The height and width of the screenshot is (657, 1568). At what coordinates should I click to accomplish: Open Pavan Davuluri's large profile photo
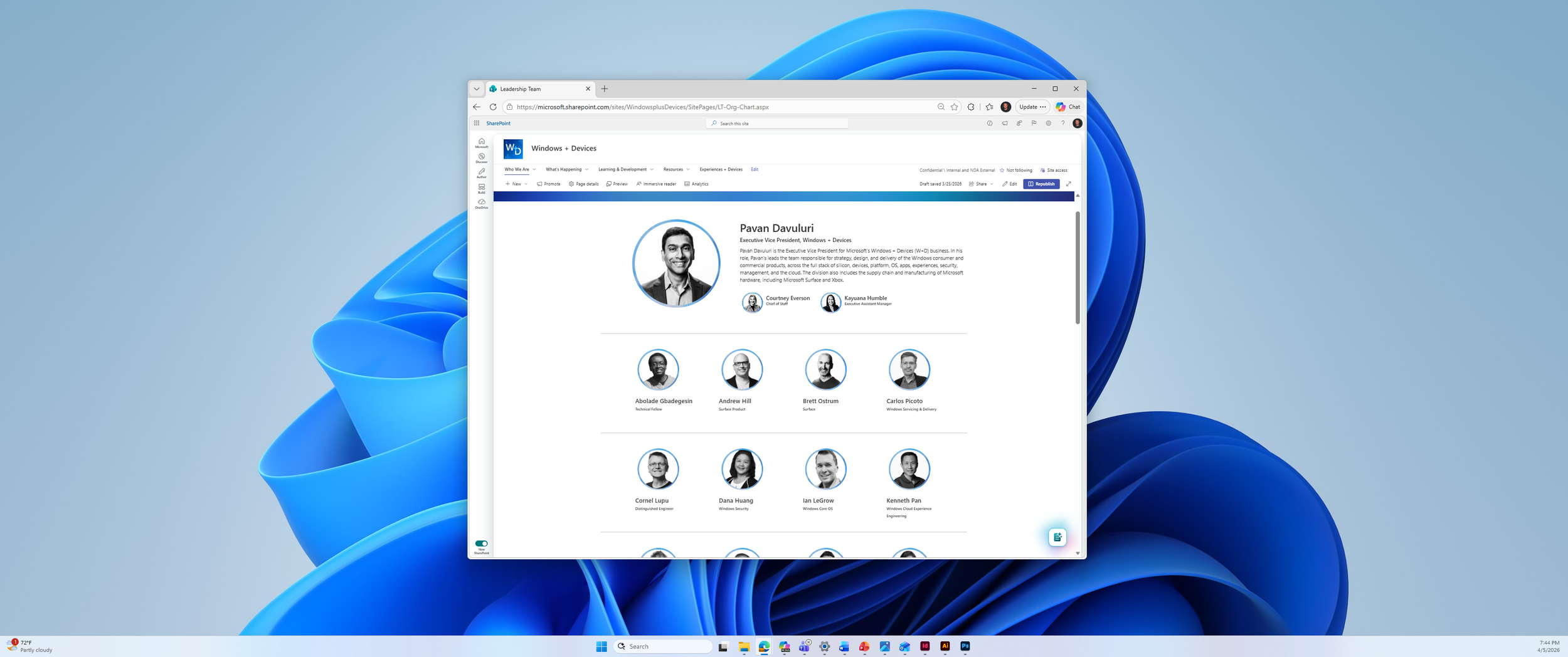pyautogui.click(x=676, y=263)
